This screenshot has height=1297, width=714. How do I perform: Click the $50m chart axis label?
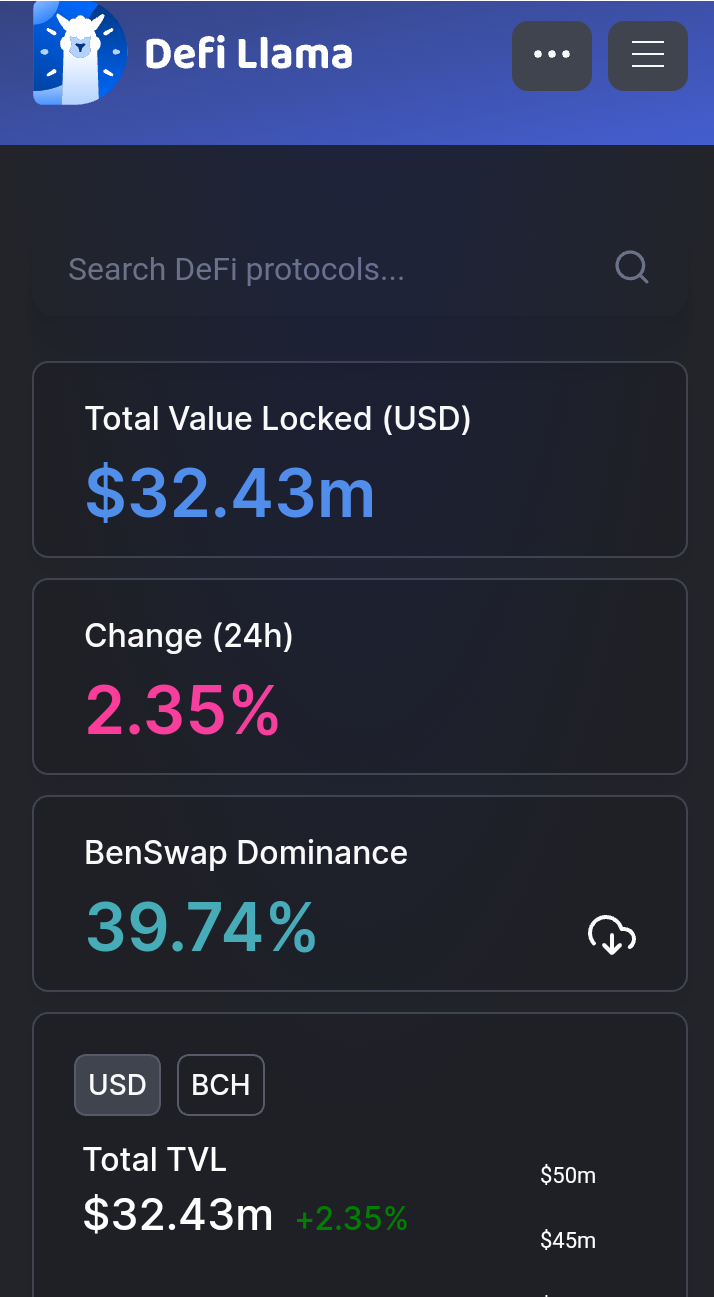pos(568,1175)
